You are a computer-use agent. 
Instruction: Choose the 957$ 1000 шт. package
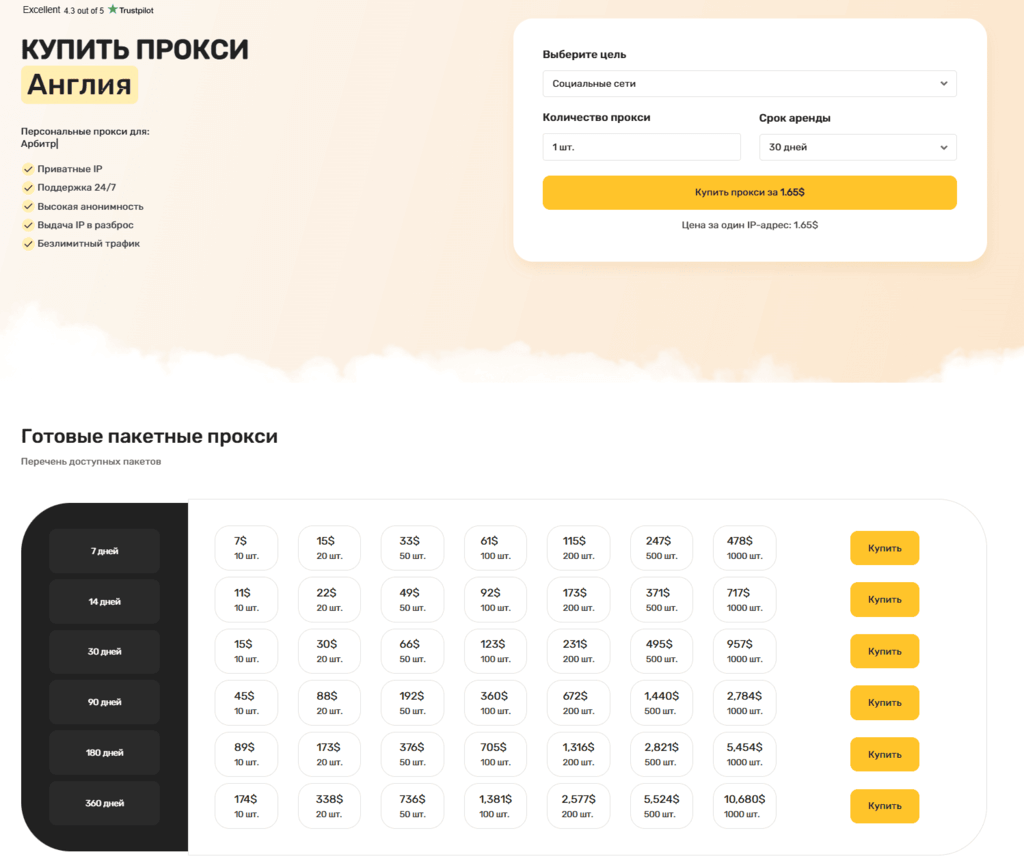click(x=744, y=651)
